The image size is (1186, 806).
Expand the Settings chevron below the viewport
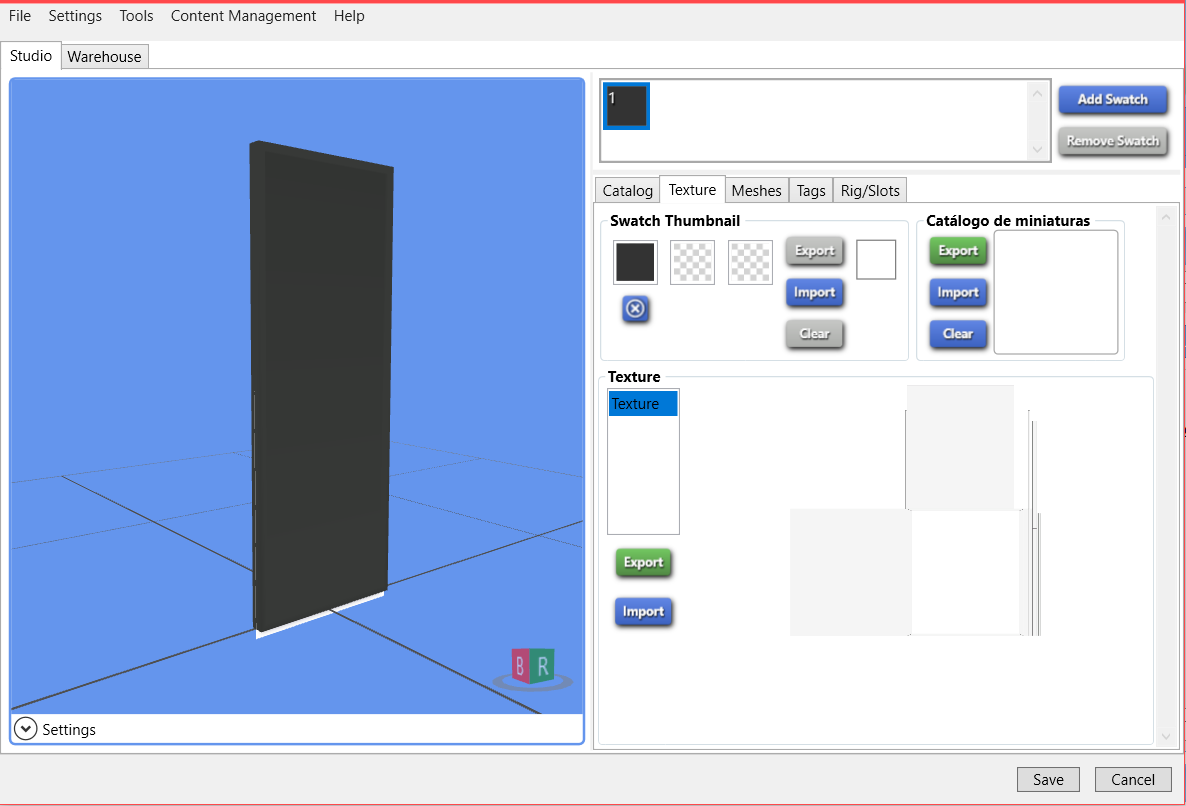click(x=27, y=729)
